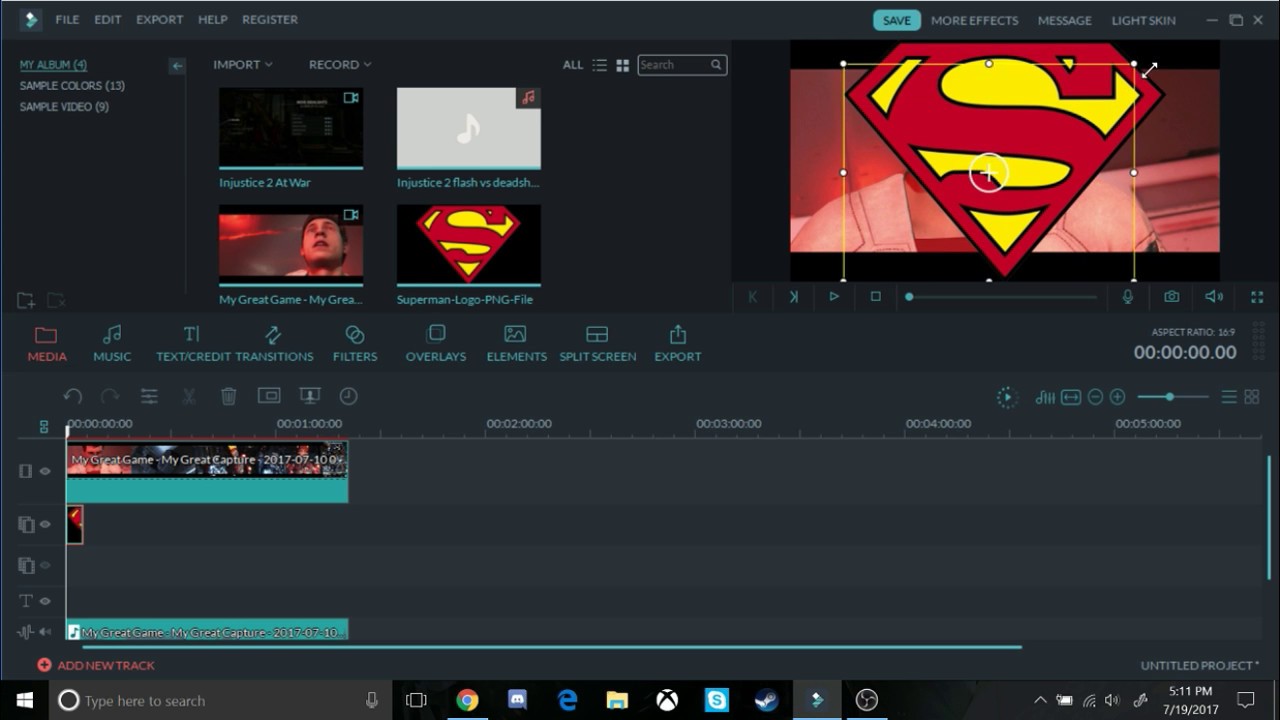Click the clip Duration clock icon

click(x=349, y=396)
